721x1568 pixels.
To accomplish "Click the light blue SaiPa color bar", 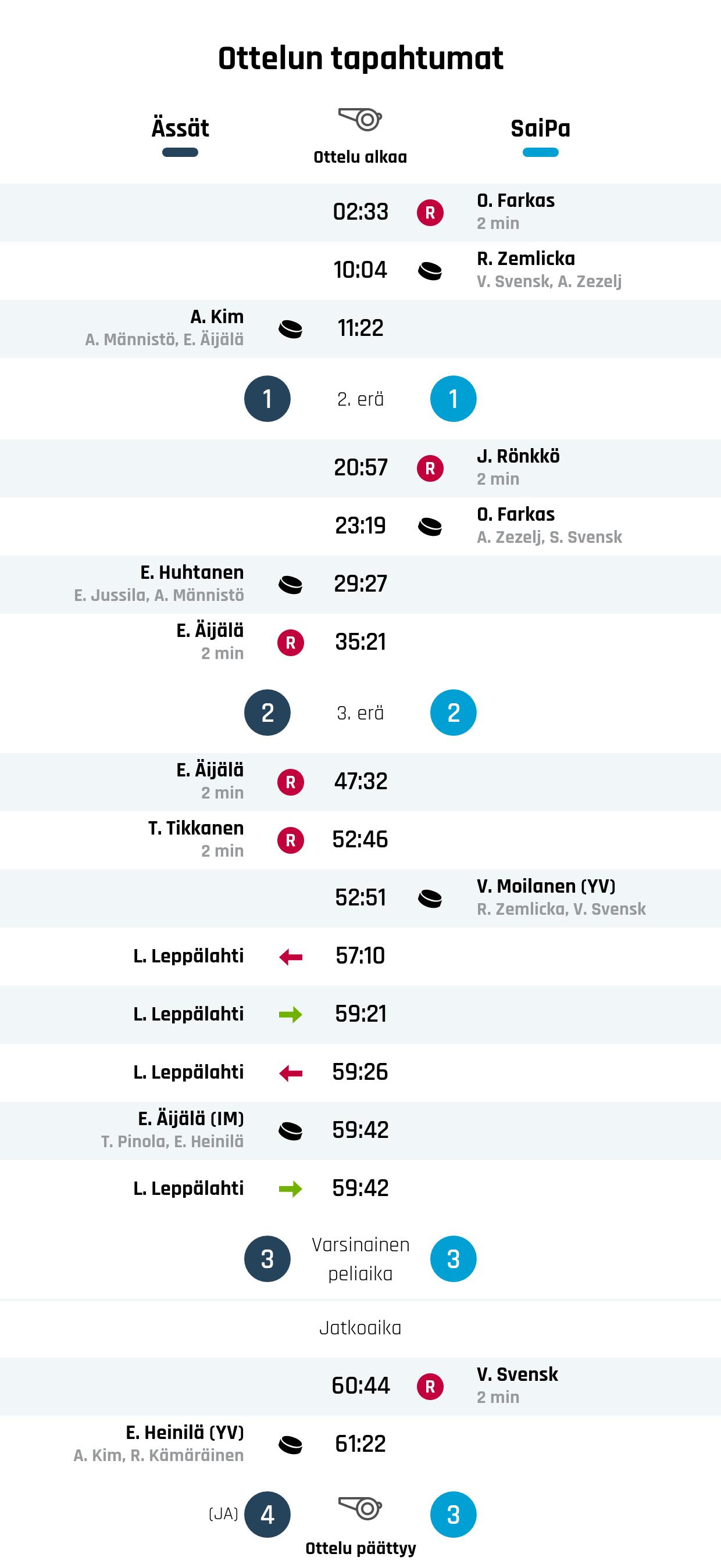I will (540, 152).
